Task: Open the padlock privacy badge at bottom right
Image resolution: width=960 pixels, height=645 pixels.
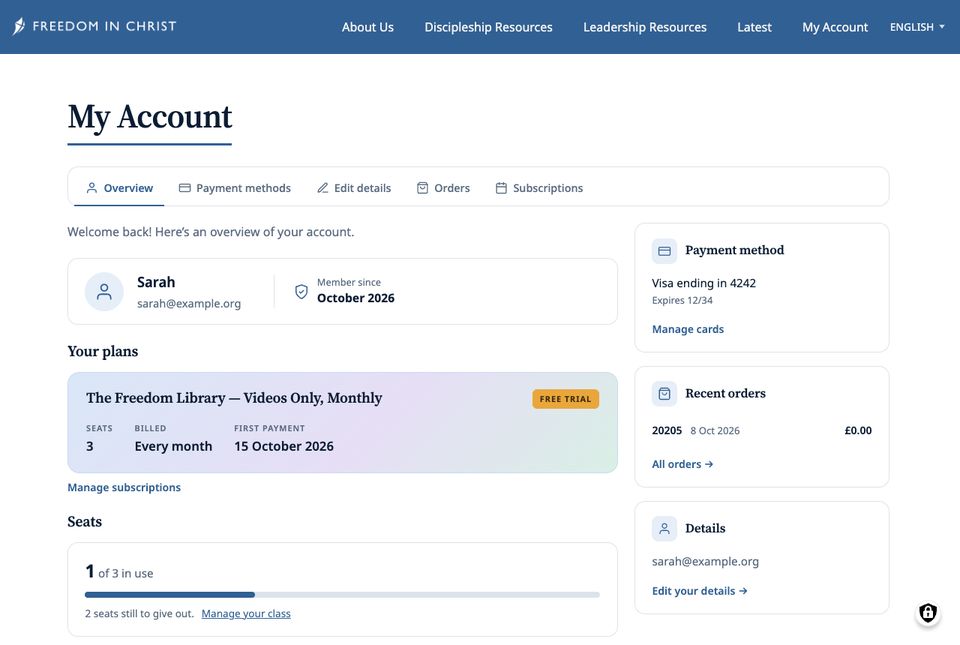Action: pyautogui.click(x=928, y=613)
